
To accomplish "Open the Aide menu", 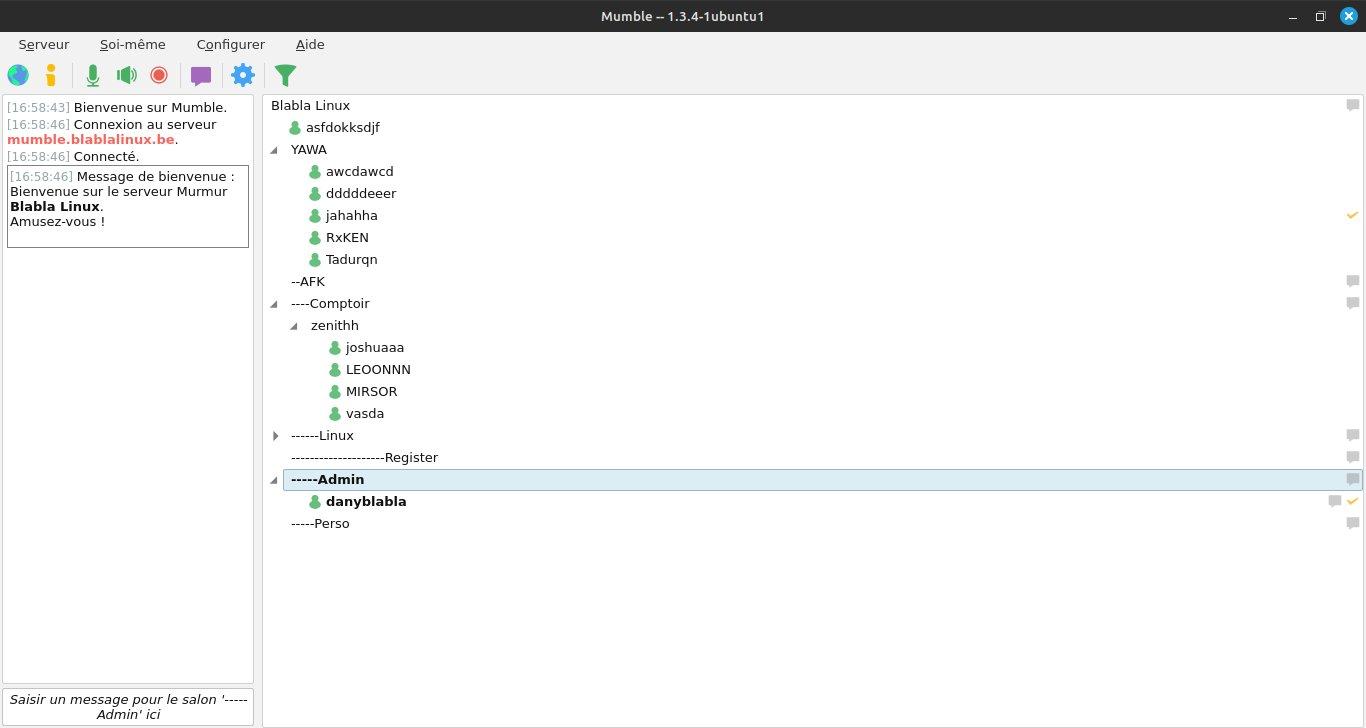I will click(x=310, y=44).
